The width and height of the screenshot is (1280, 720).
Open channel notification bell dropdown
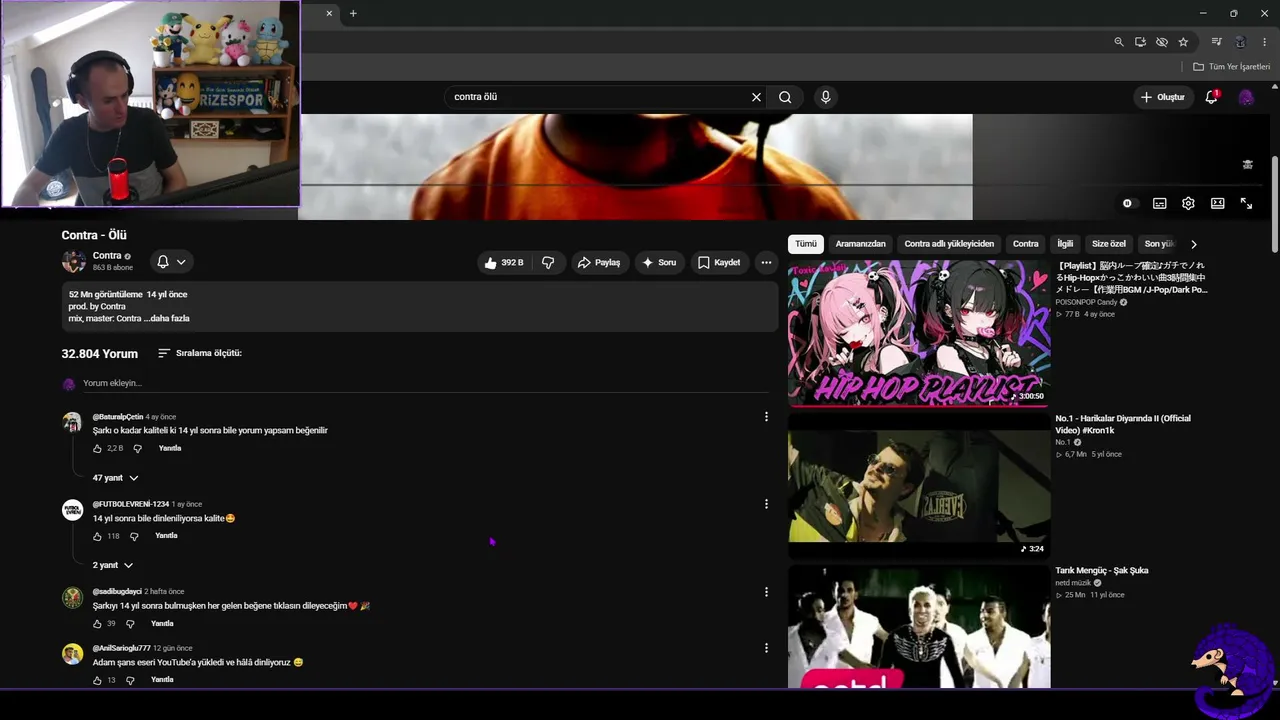point(171,262)
